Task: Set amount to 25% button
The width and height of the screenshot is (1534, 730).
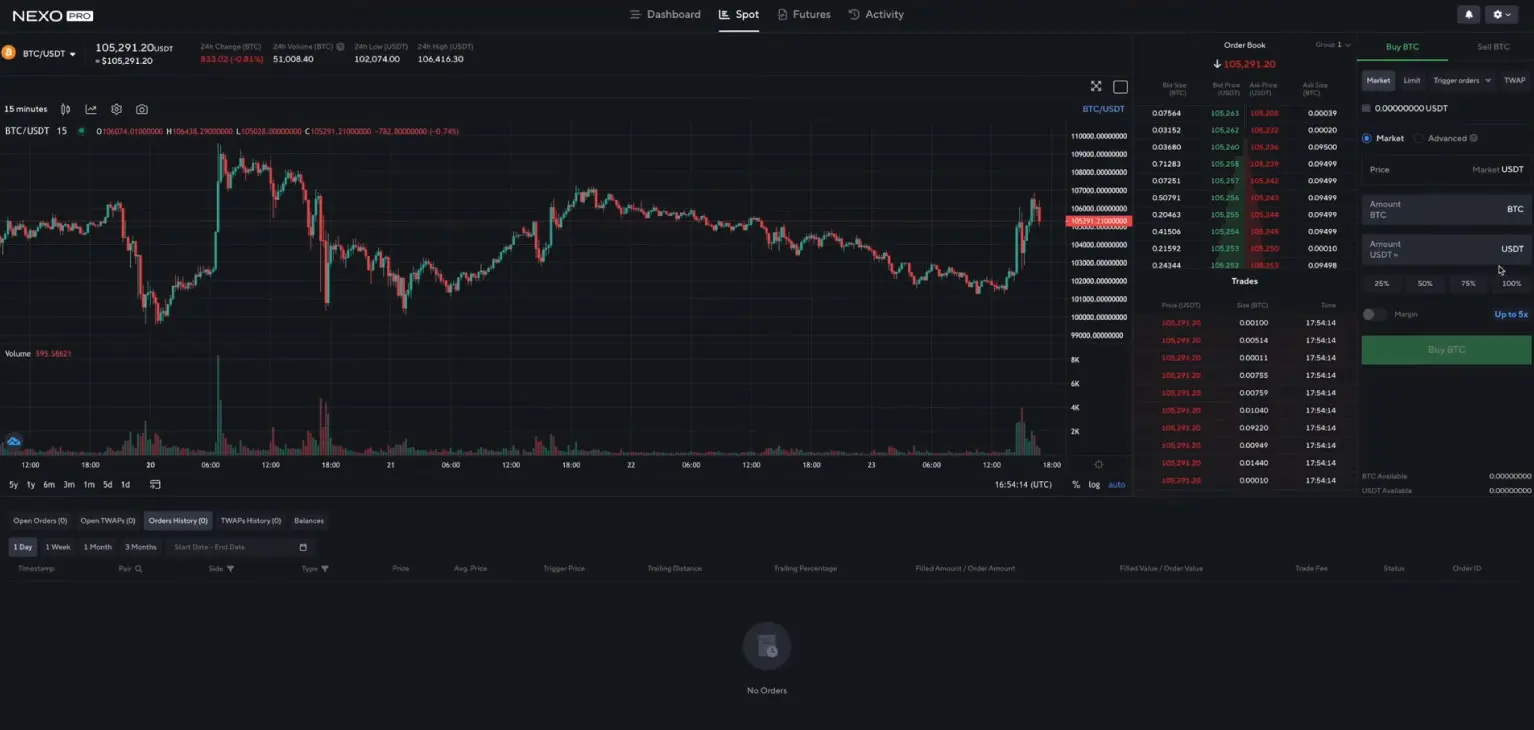Action: coord(1381,284)
